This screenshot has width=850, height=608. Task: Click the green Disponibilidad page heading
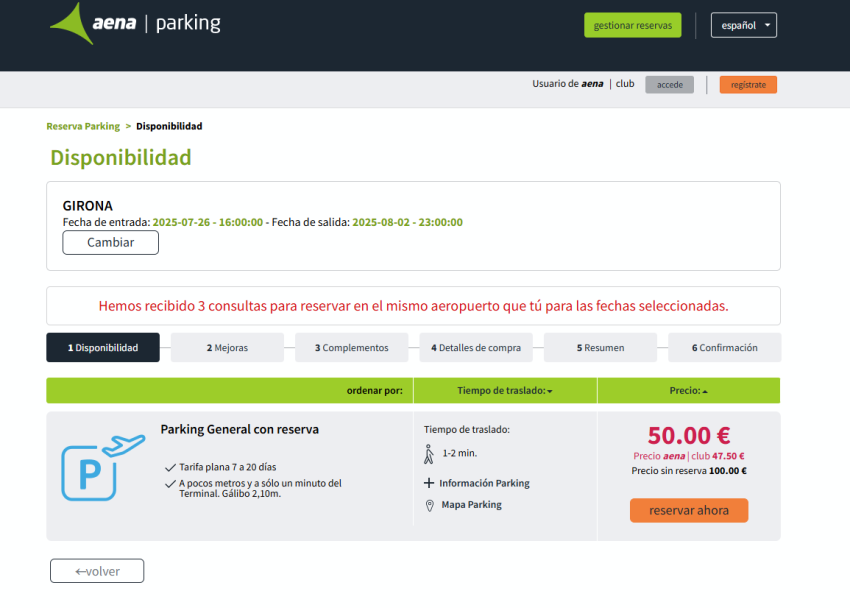coord(121,158)
